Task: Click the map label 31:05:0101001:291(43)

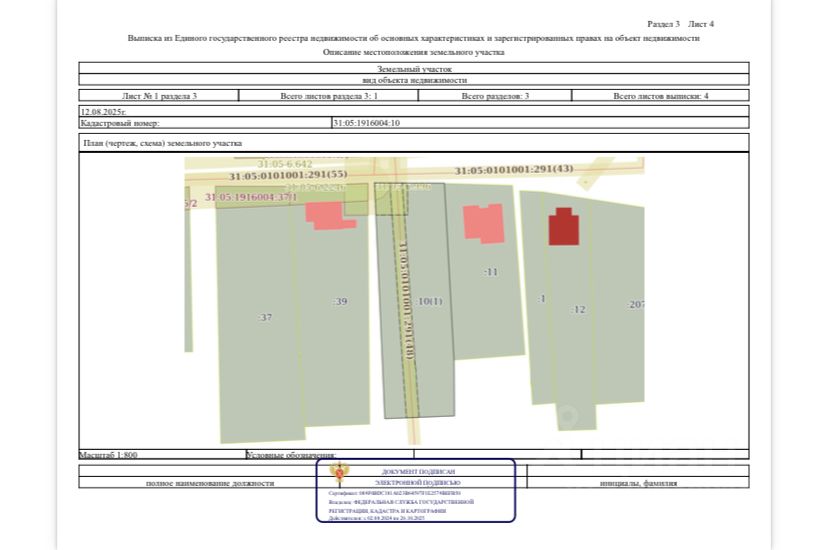Action: (514, 169)
